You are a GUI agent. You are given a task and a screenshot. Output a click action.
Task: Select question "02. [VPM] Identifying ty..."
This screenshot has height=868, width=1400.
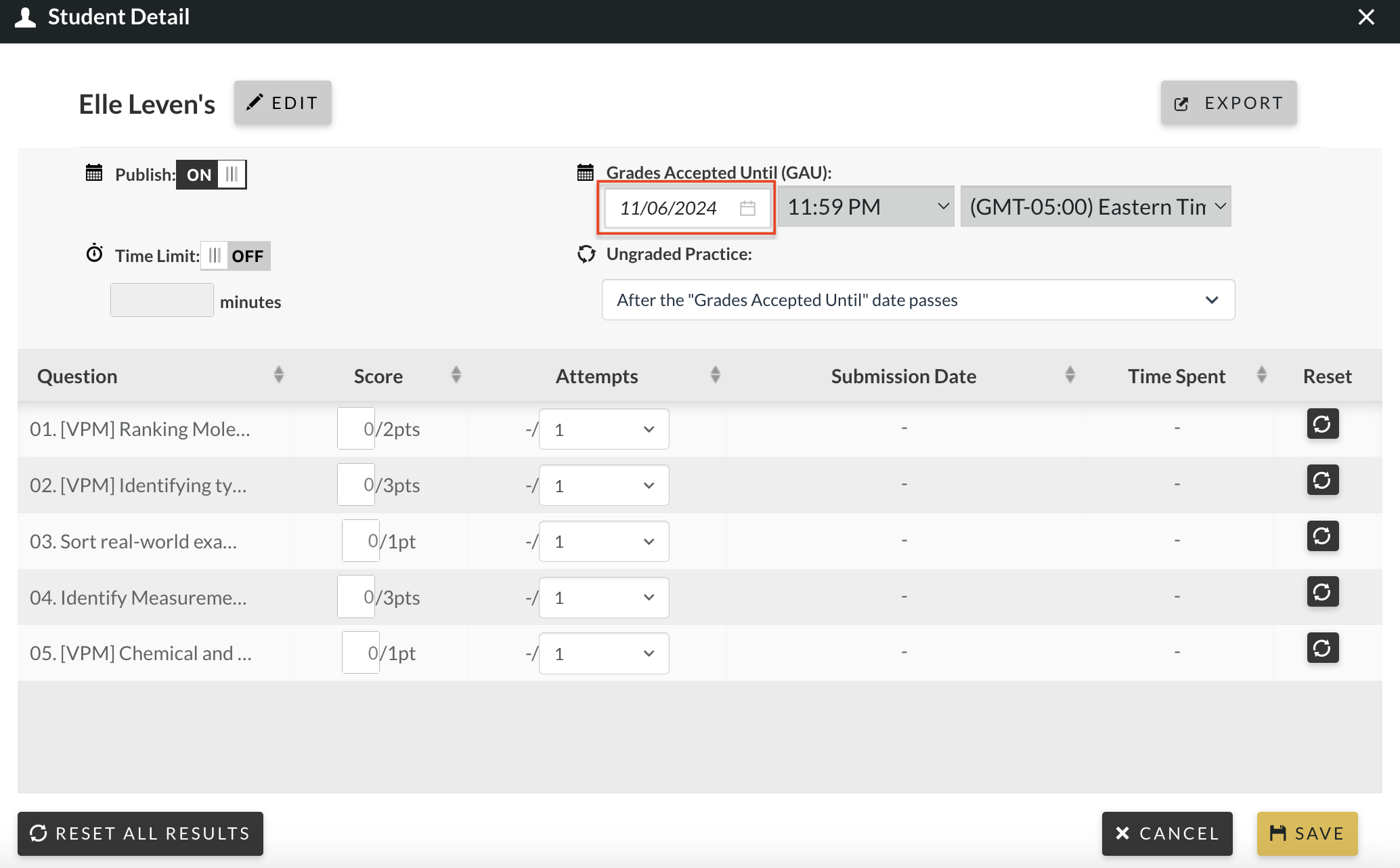[138, 485]
